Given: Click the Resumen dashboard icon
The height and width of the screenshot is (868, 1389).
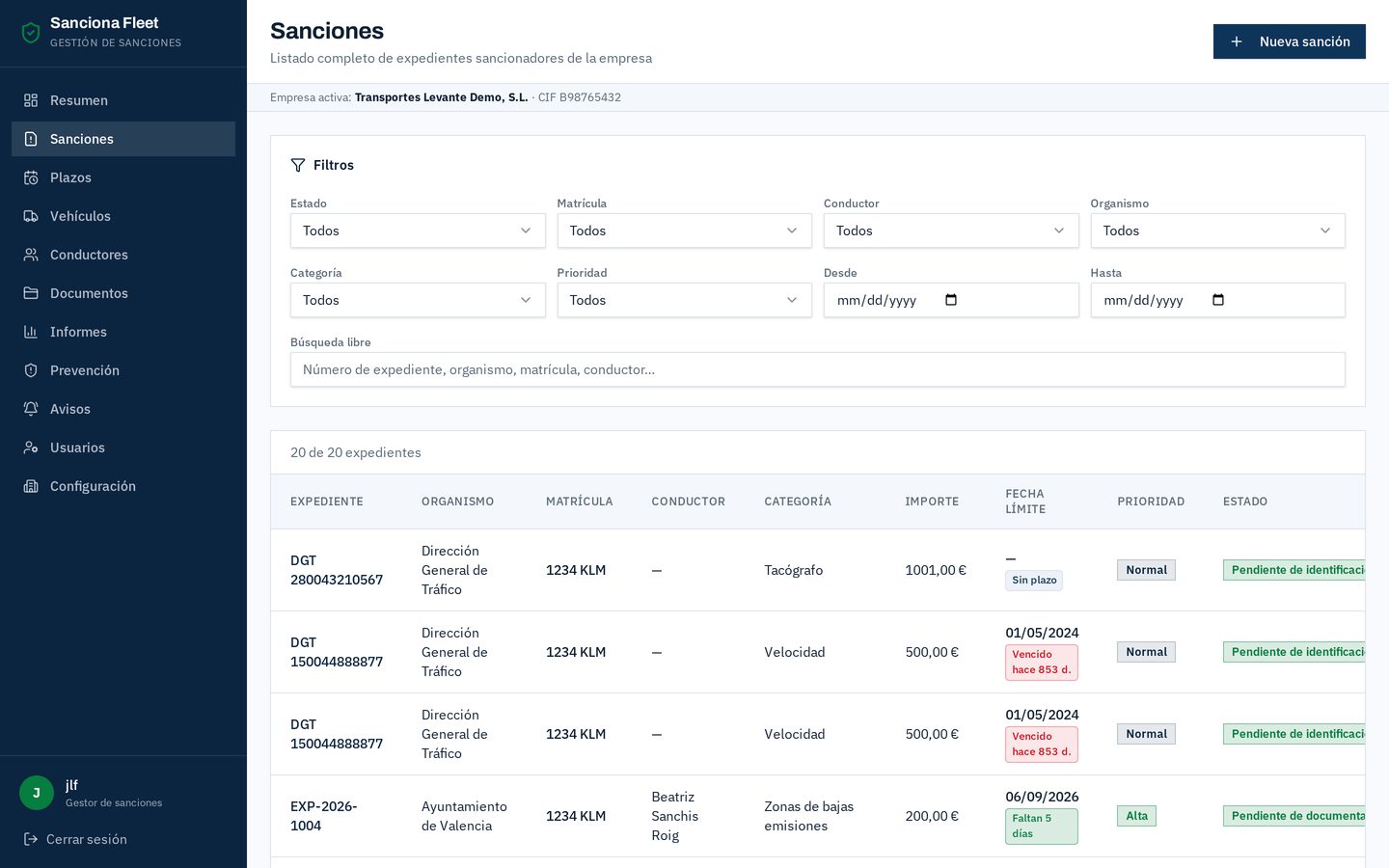Looking at the screenshot, I should 31,100.
